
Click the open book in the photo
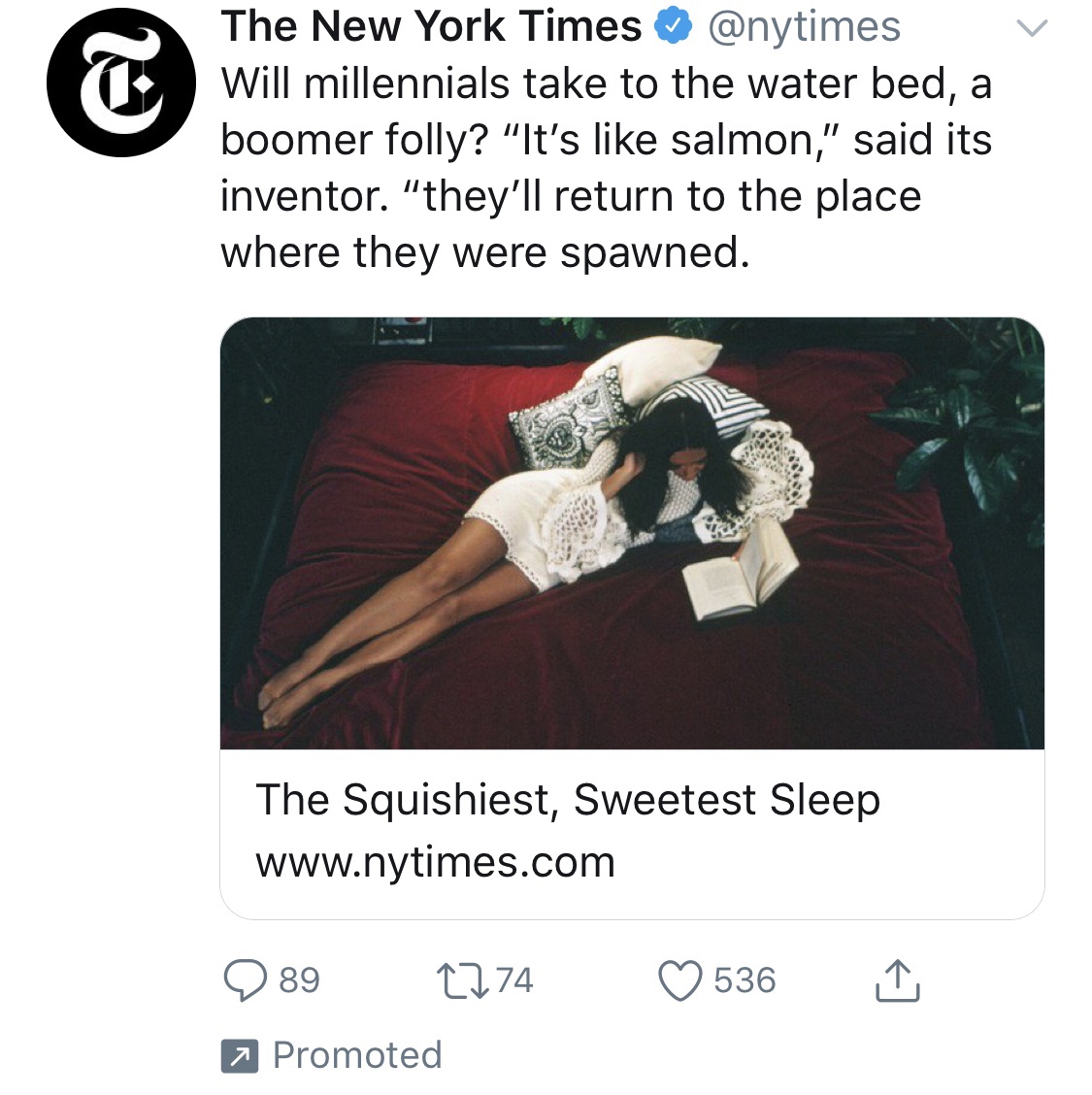[740, 573]
